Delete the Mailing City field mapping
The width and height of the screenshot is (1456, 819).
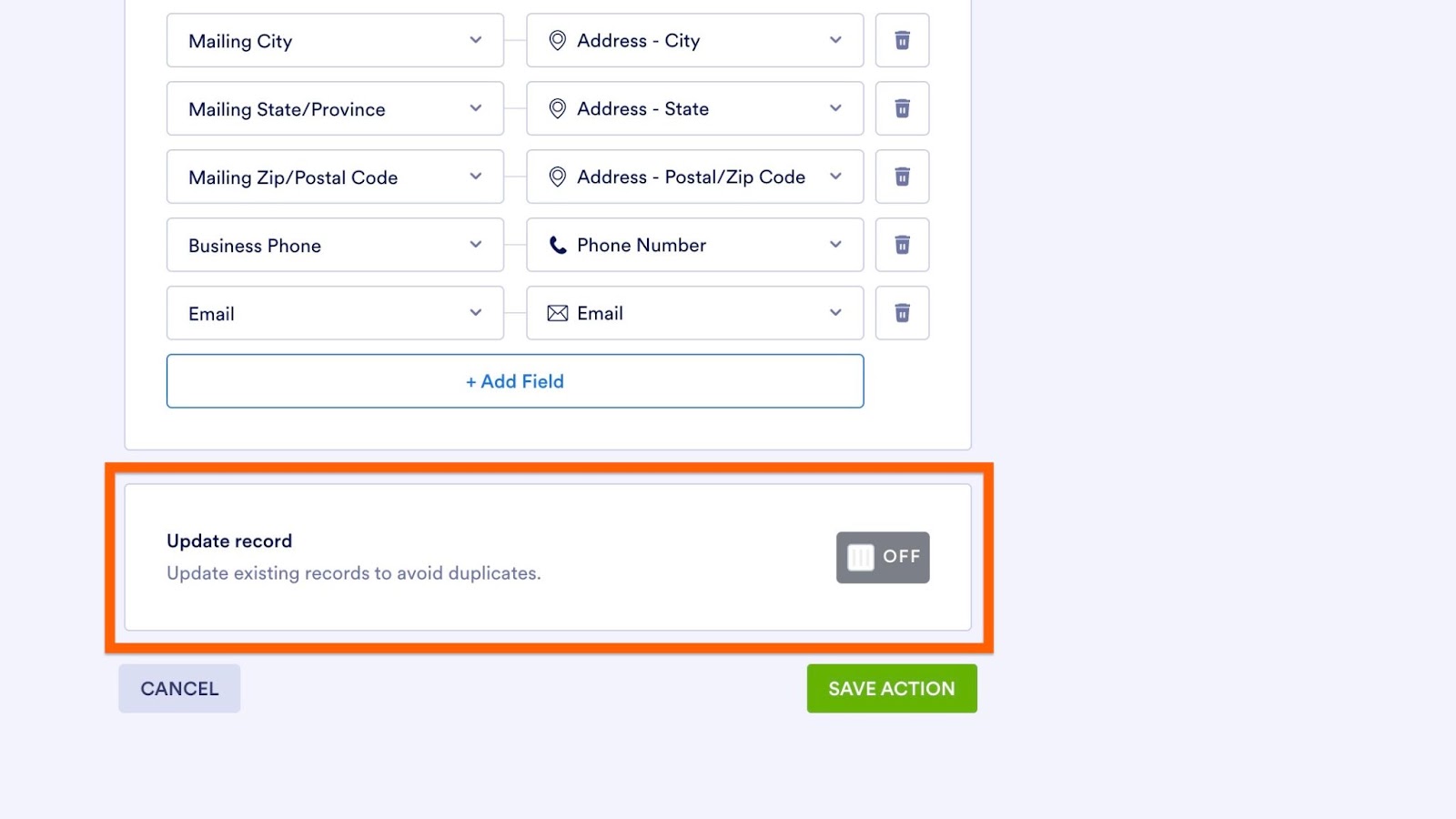point(902,40)
